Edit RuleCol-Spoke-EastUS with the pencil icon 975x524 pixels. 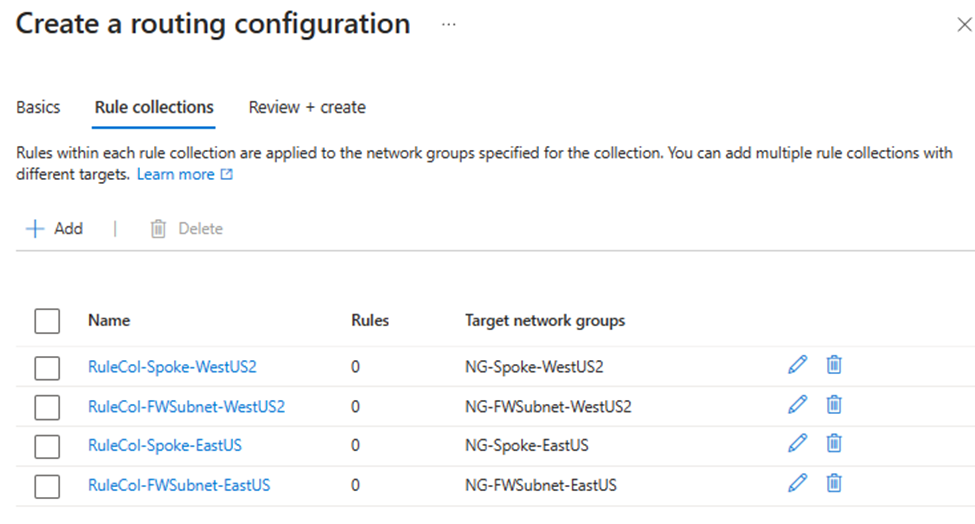(797, 444)
